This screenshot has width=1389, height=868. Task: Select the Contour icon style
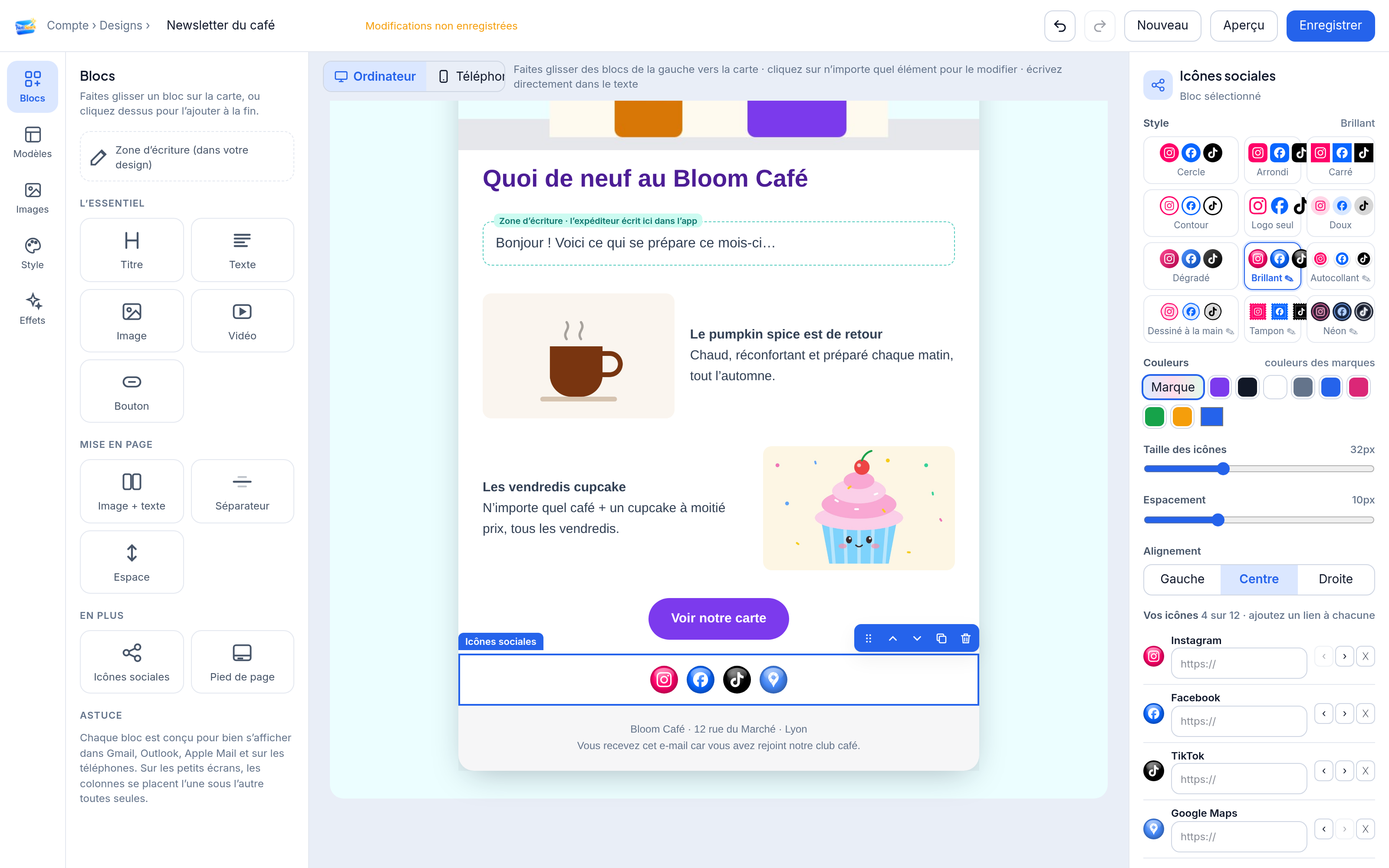coord(1190,213)
